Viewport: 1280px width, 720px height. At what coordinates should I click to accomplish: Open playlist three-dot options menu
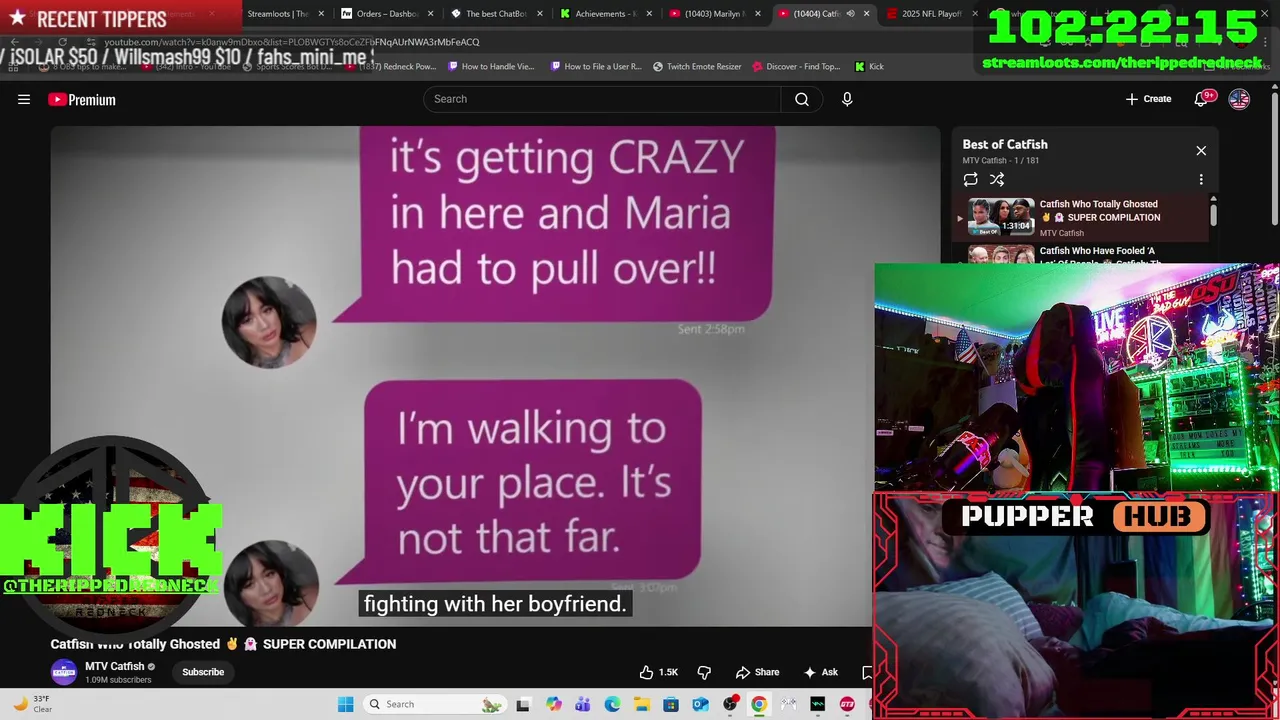[x=1201, y=179]
